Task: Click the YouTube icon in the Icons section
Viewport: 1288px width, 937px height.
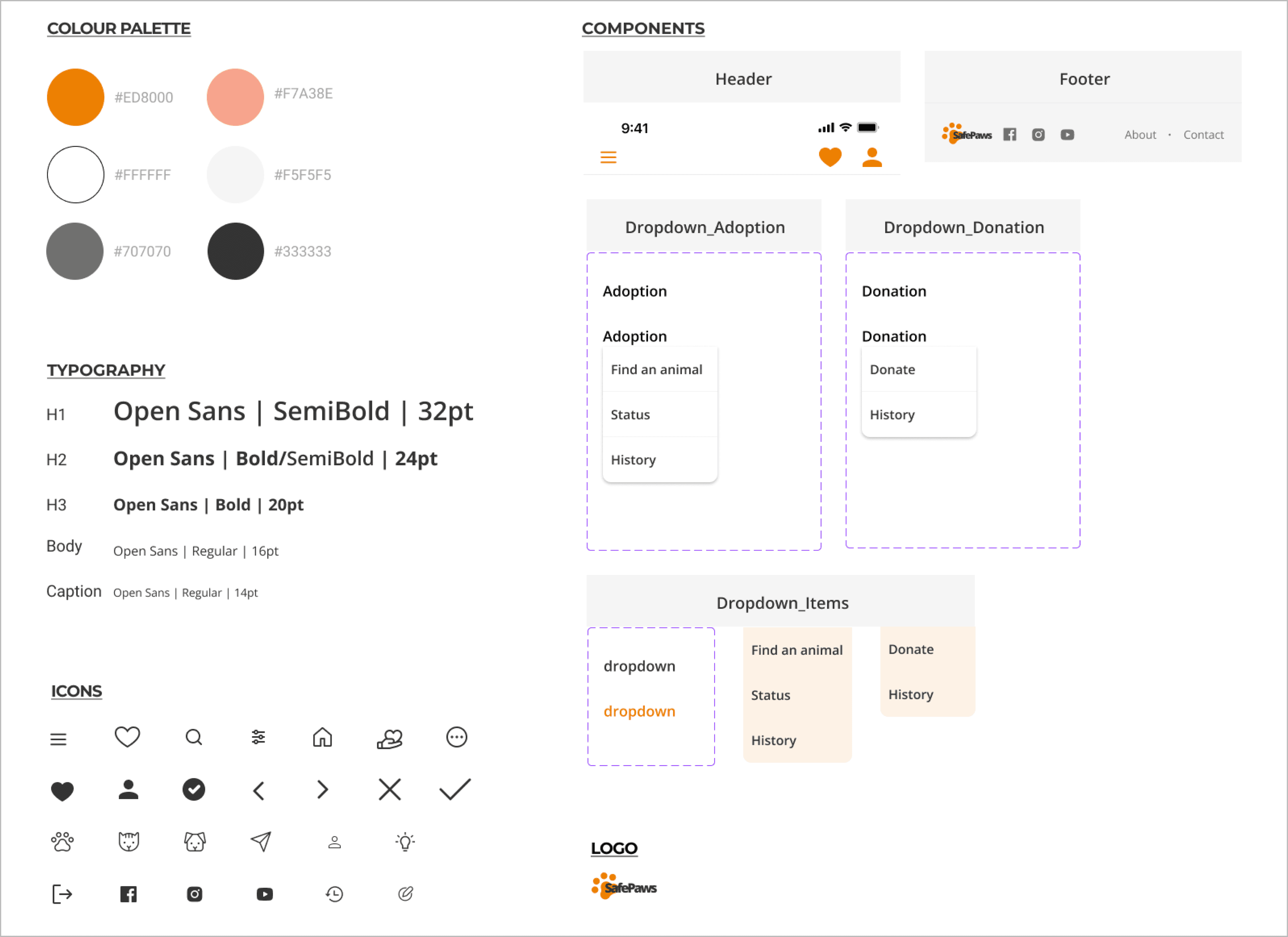Action: pos(265,894)
